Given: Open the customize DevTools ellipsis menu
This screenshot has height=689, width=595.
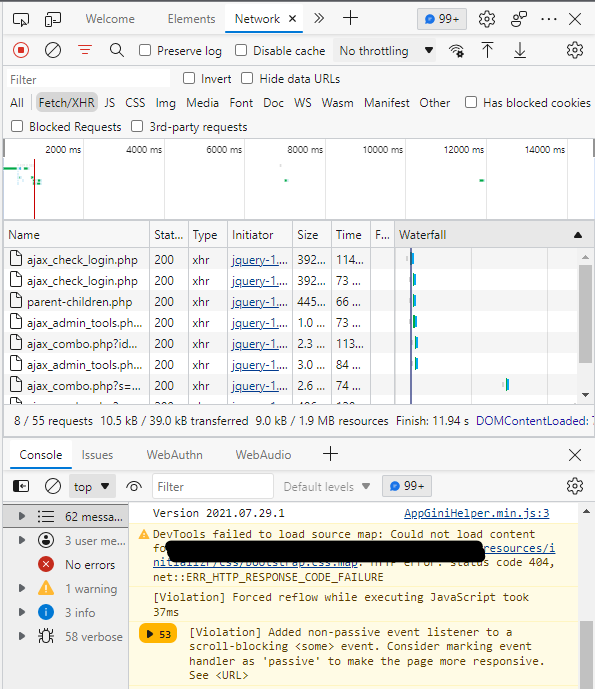Looking at the screenshot, I should pos(549,19).
